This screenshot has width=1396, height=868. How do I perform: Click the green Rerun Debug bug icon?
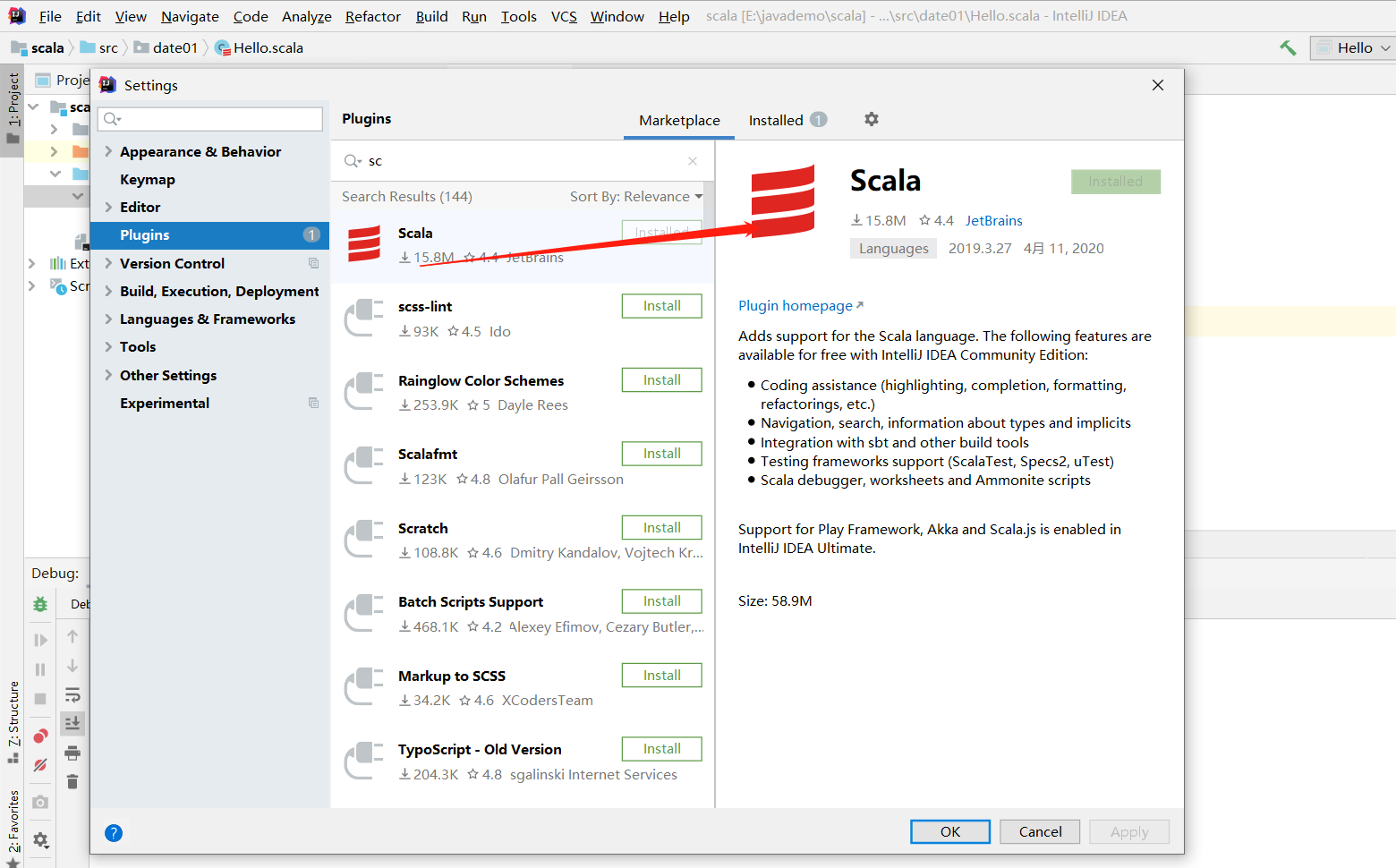pos(40,604)
